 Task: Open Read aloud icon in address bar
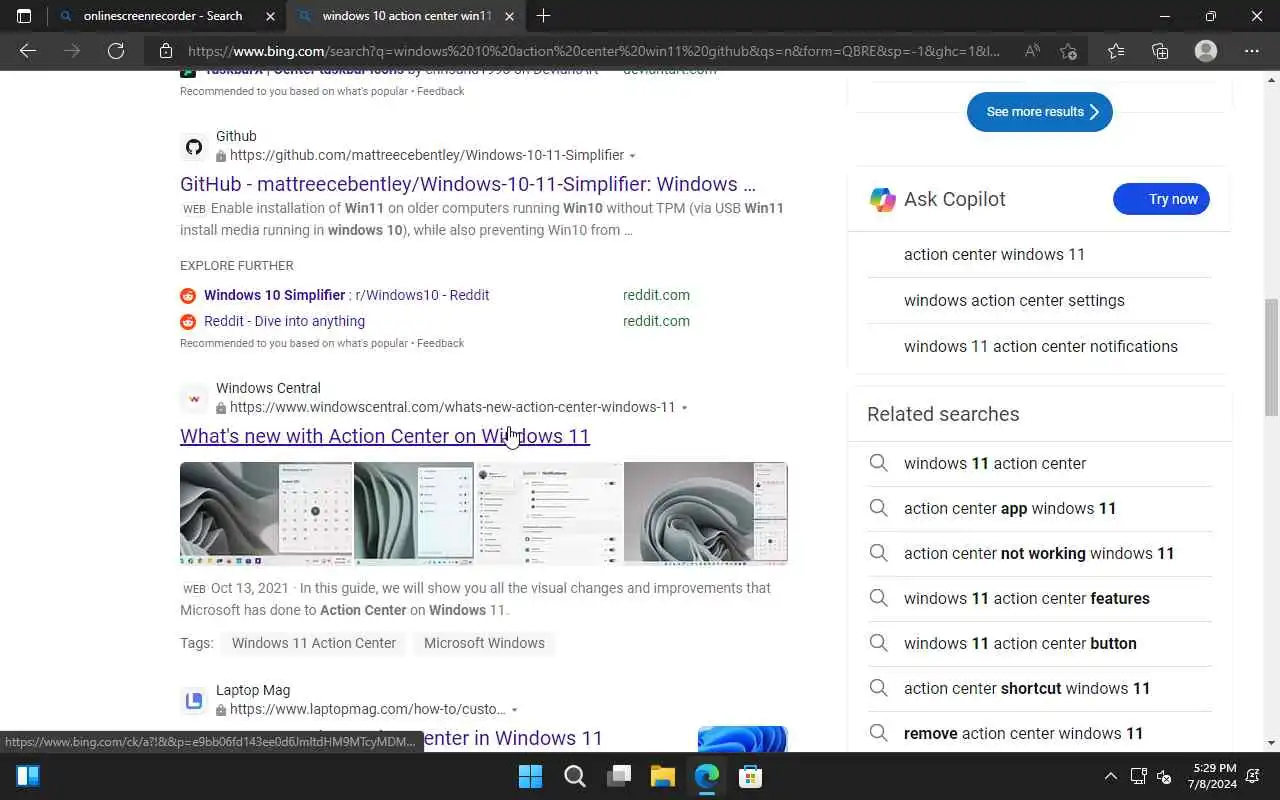(1032, 51)
